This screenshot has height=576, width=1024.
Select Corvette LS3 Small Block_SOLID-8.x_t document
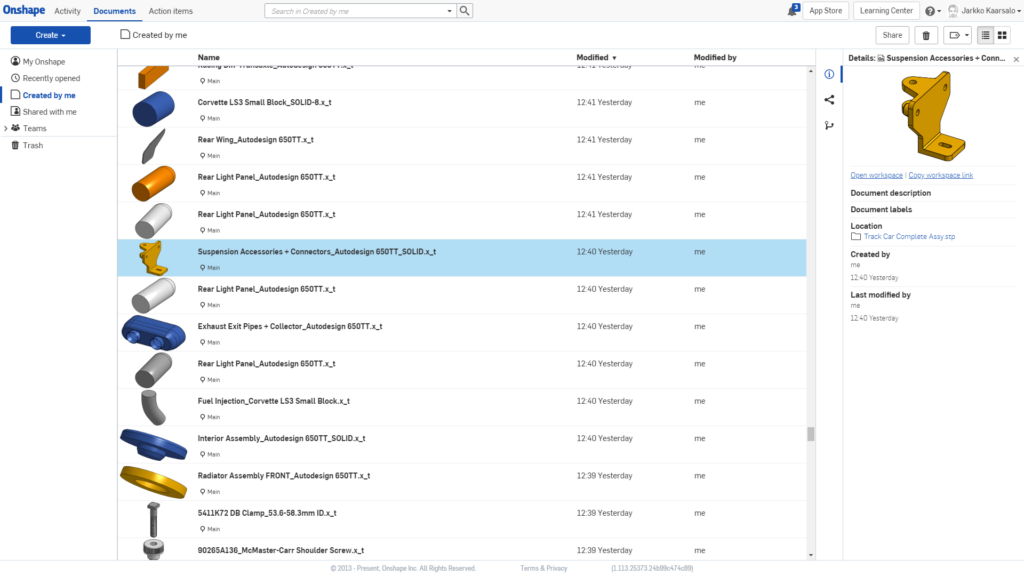264,103
